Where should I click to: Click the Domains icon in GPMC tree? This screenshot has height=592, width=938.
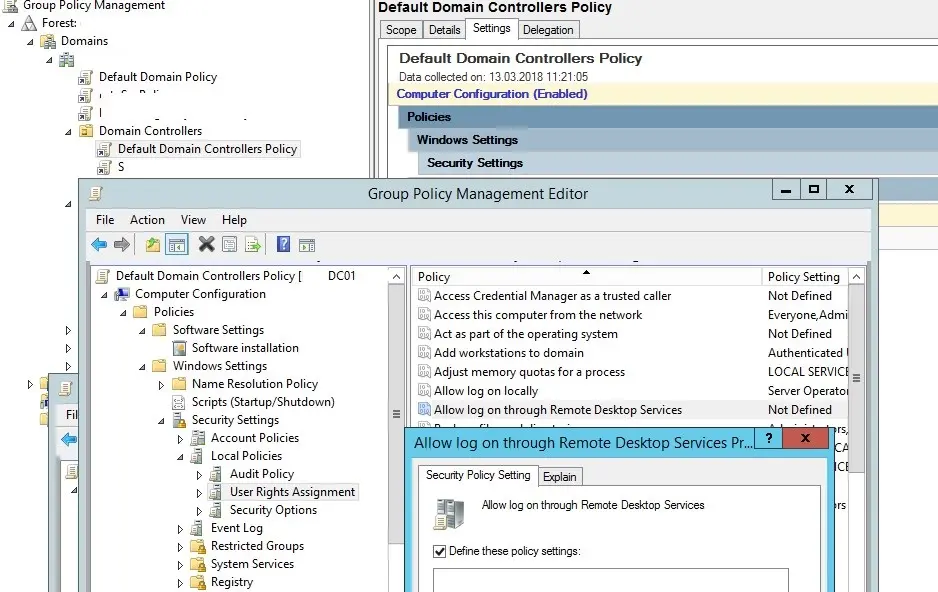[x=48, y=41]
